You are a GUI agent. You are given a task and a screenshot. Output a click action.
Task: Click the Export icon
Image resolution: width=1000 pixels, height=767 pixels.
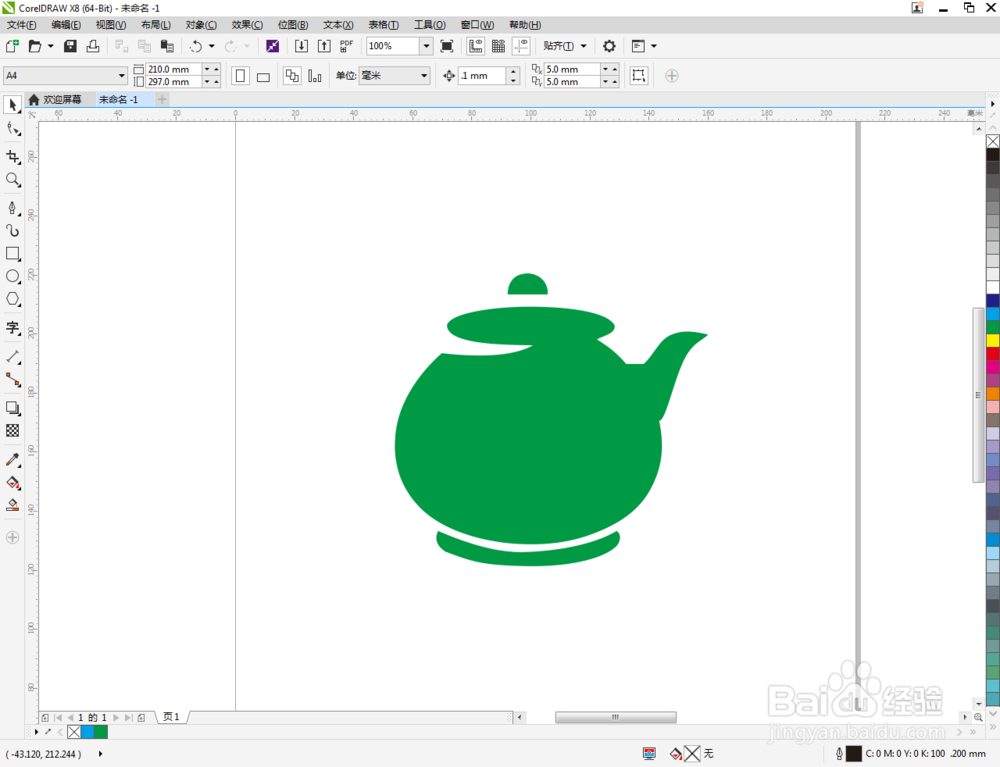(x=324, y=46)
